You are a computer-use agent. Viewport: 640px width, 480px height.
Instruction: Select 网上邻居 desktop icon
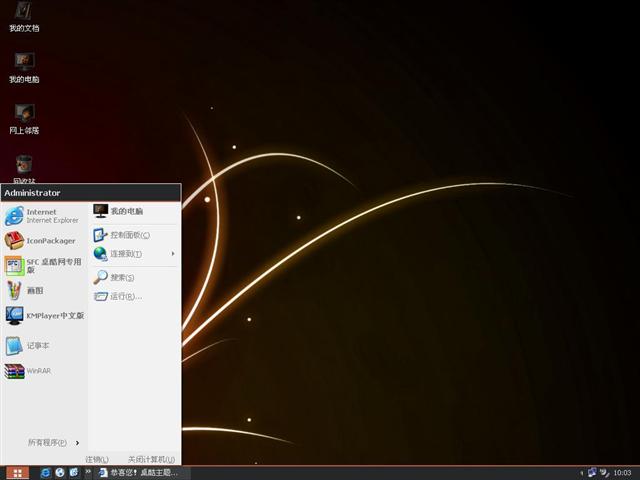[x=24, y=118]
